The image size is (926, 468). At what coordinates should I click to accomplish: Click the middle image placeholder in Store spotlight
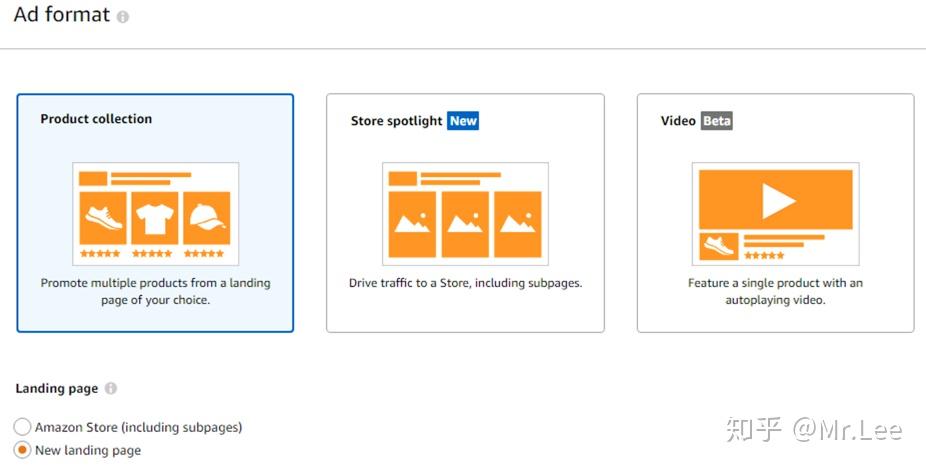tap(465, 223)
